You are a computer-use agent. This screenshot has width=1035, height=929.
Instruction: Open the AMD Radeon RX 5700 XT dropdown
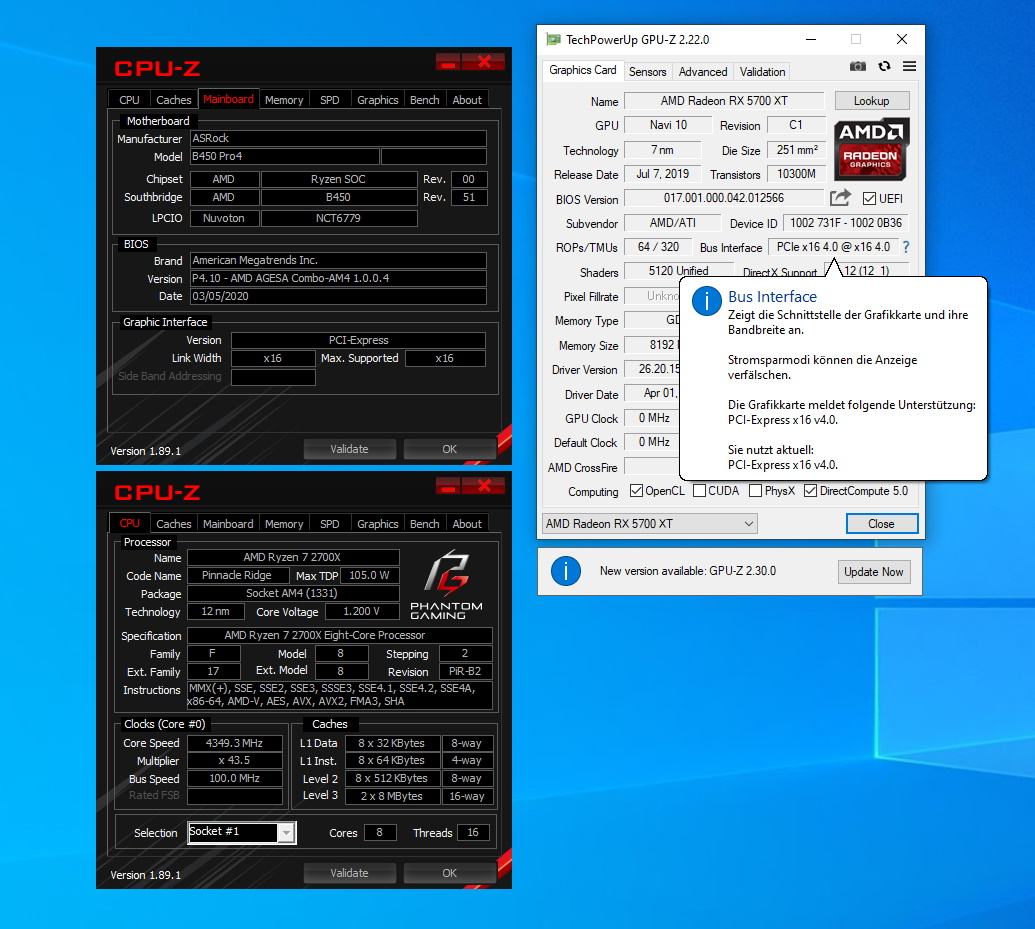click(x=650, y=524)
